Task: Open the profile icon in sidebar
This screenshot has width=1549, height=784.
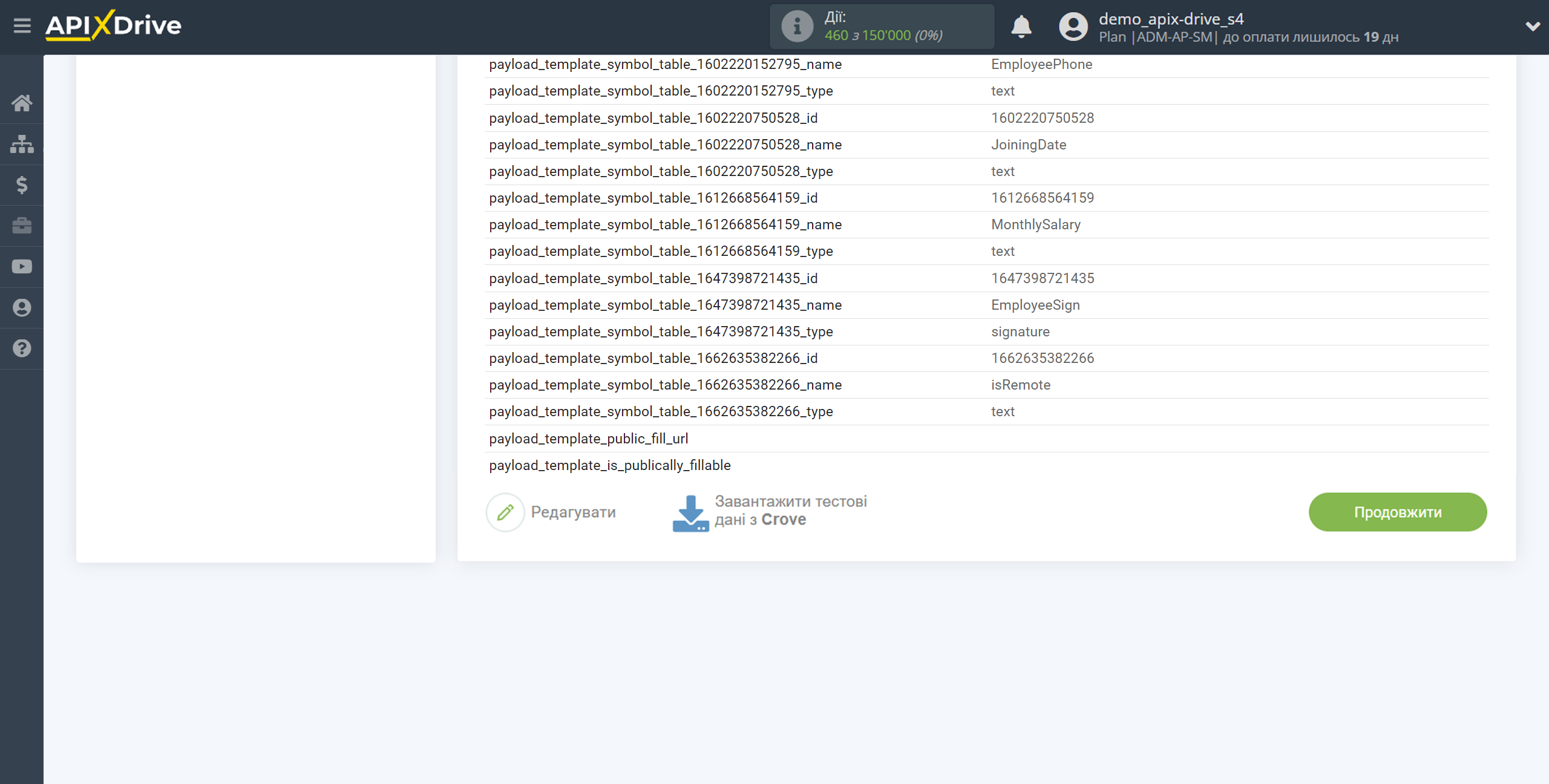Action: pyautogui.click(x=22, y=308)
